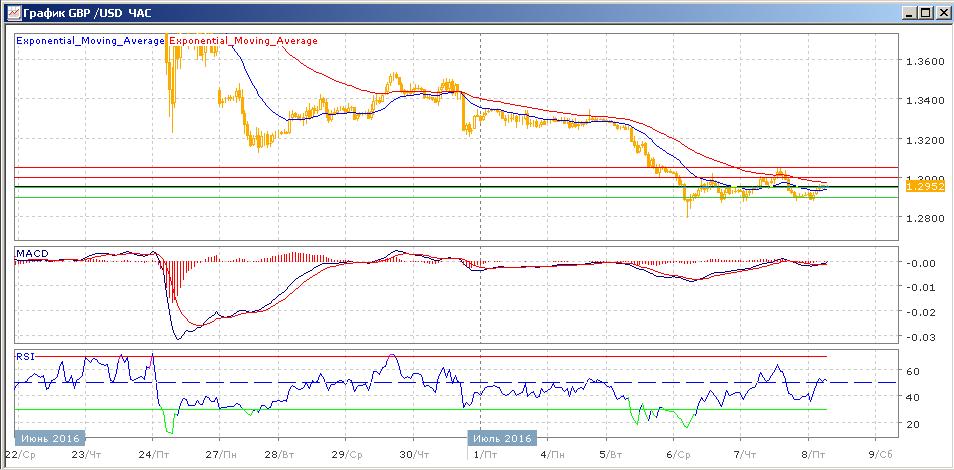Click the RSI indicator label
The width and height of the screenshot is (954, 470).
25,355
